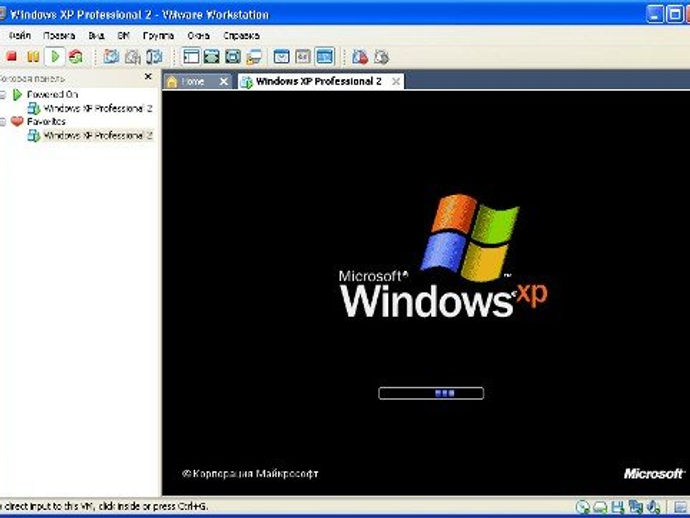The image size is (690, 518).
Task: Click the Appliance view toolbar icon
Action: pyautogui.click(x=303, y=56)
